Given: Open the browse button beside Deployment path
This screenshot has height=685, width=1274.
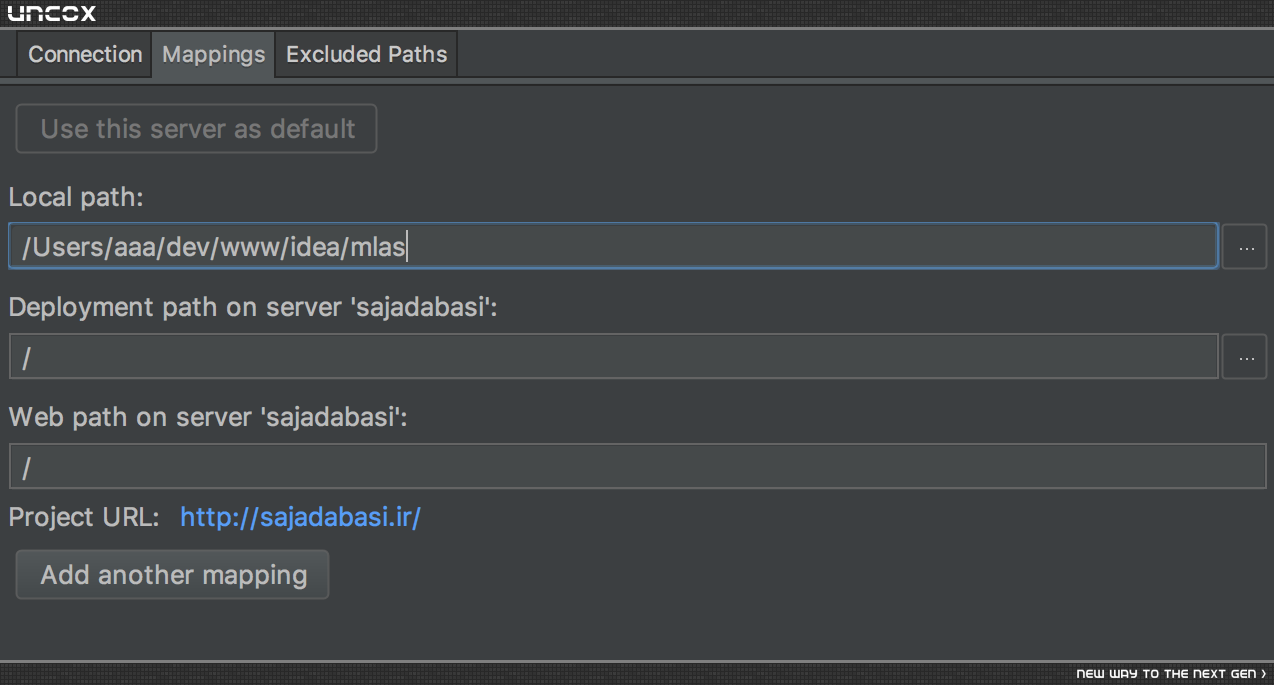Looking at the screenshot, I should 1245,357.
